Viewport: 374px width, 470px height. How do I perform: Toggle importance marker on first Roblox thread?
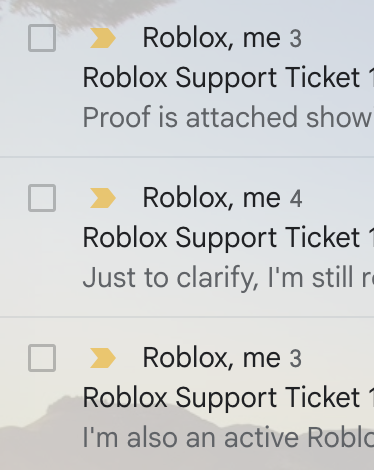click(x=103, y=38)
